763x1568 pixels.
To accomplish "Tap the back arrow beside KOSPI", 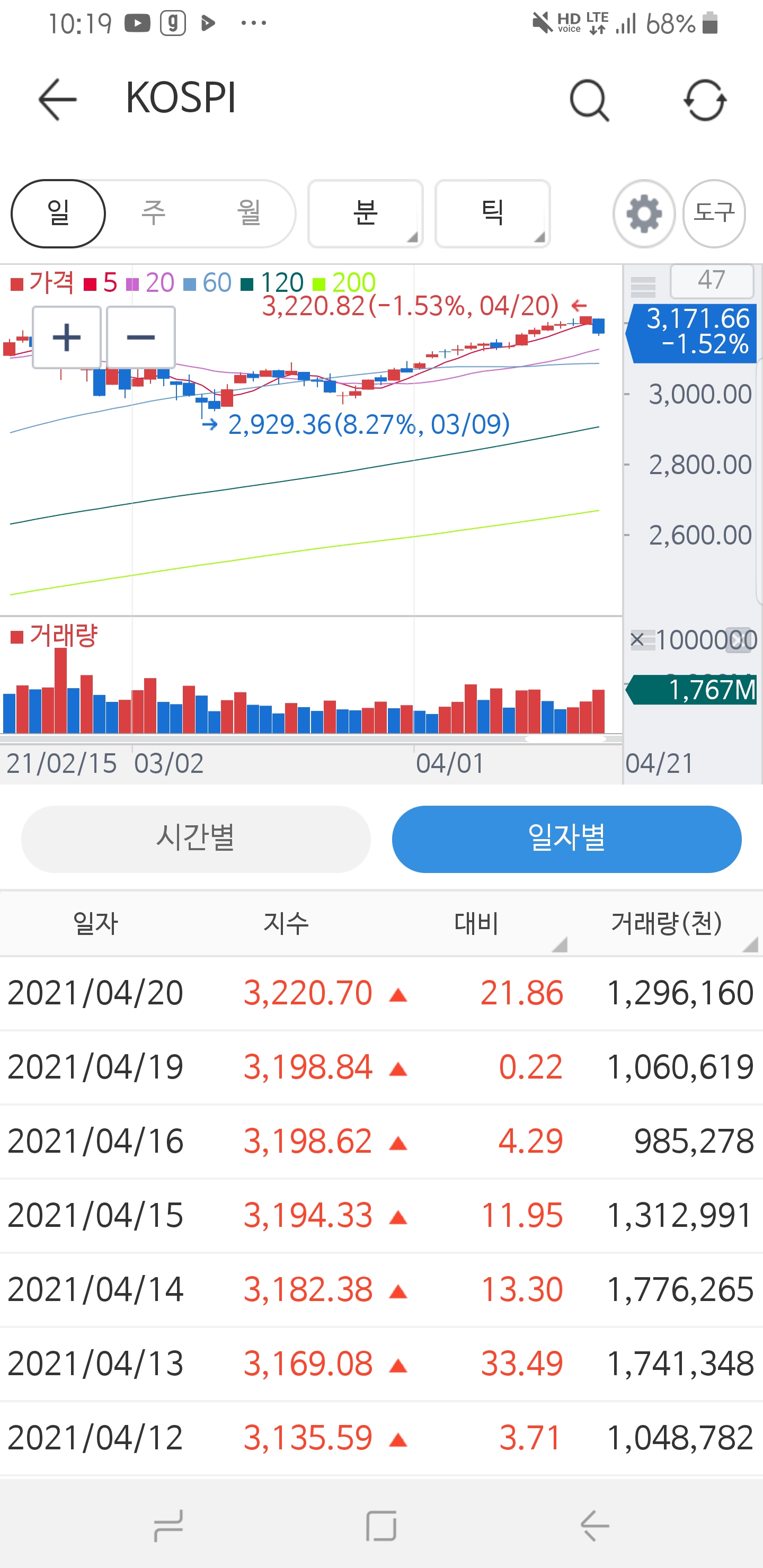I will [57, 99].
